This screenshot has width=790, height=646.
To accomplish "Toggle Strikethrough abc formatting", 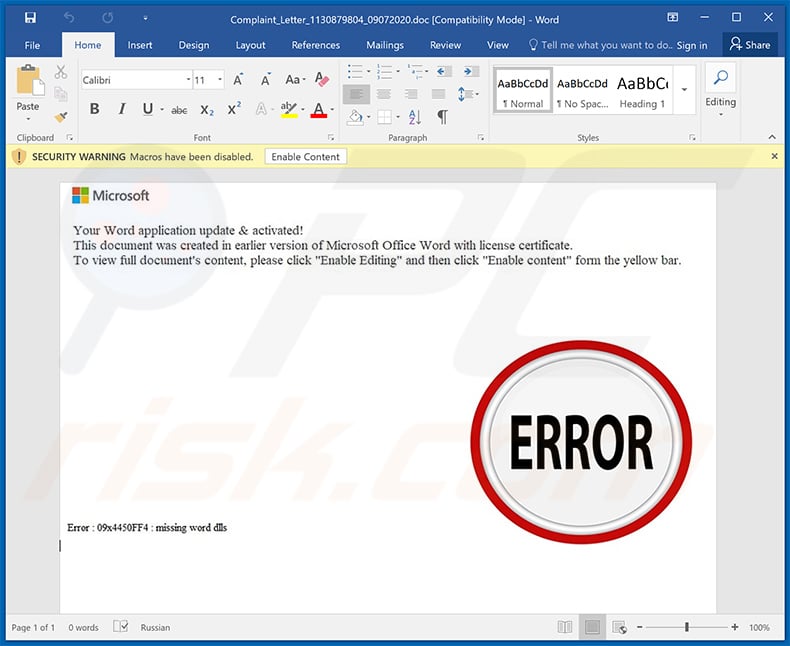I will (179, 109).
